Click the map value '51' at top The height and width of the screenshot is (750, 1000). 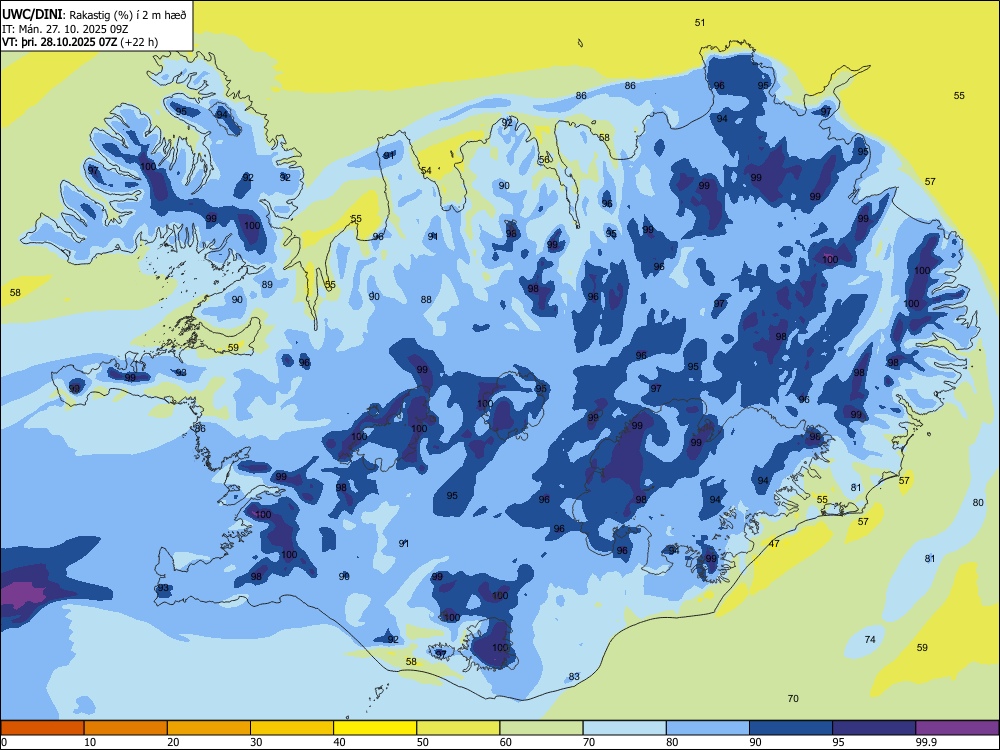click(700, 22)
